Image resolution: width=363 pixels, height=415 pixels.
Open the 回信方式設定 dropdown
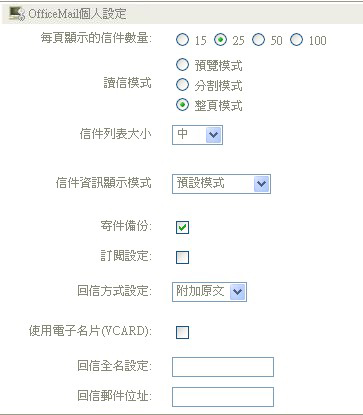click(x=209, y=292)
